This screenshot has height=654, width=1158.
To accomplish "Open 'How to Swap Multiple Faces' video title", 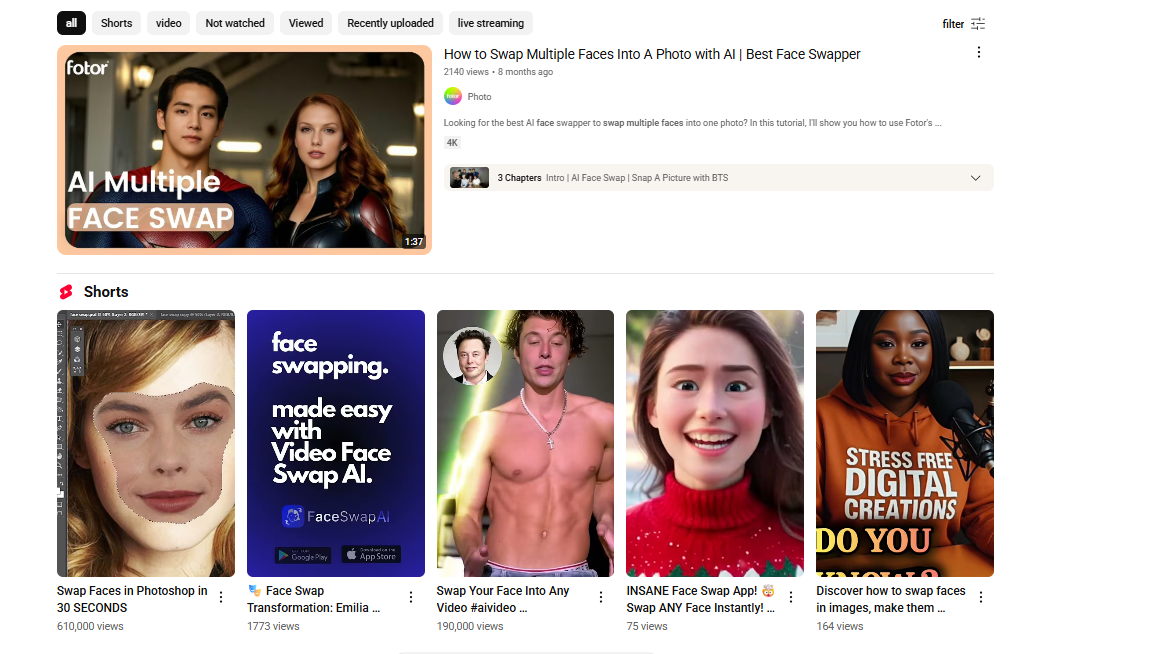I will point(651,54).
